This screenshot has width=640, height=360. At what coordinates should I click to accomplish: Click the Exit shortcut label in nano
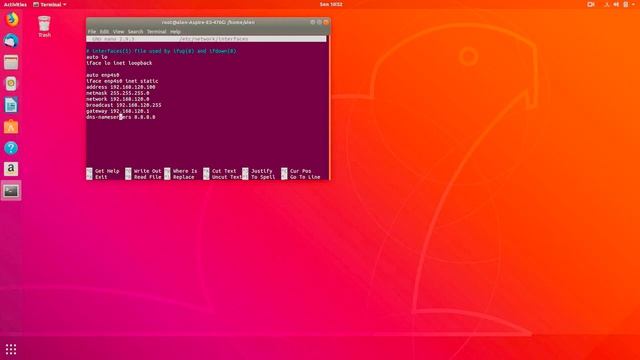pyautogui.click(x=101, y=177)
